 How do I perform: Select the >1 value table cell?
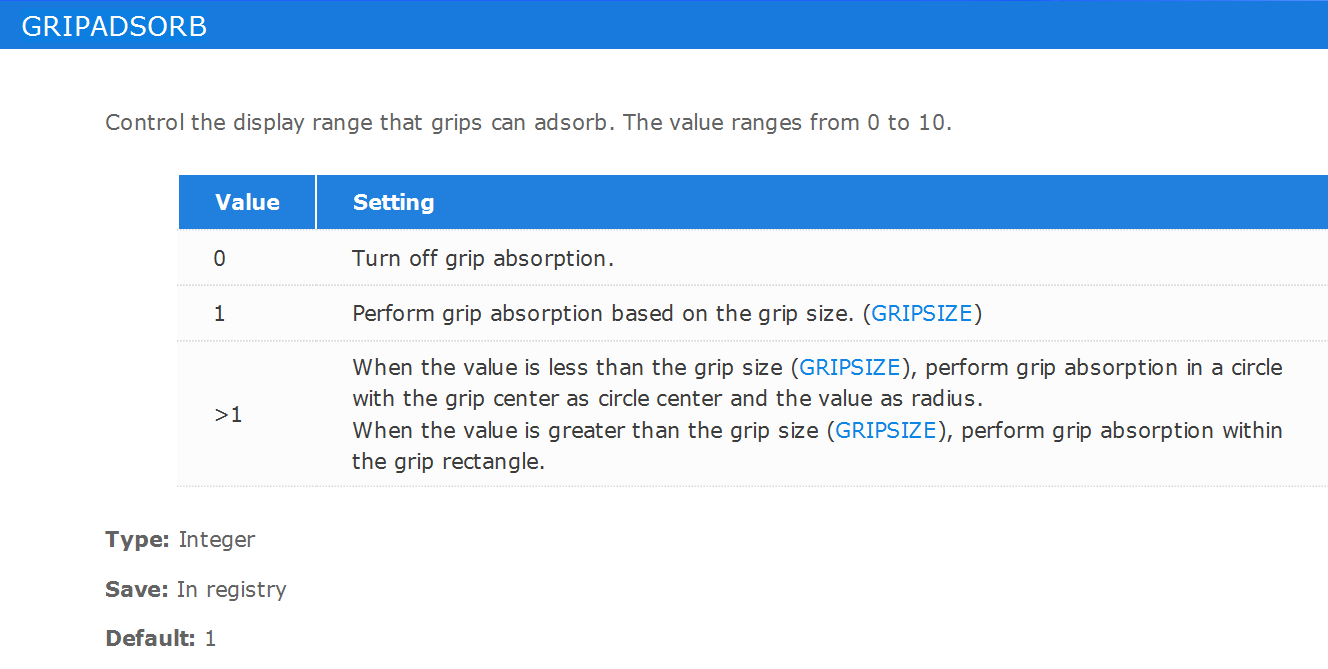[247, 414]
